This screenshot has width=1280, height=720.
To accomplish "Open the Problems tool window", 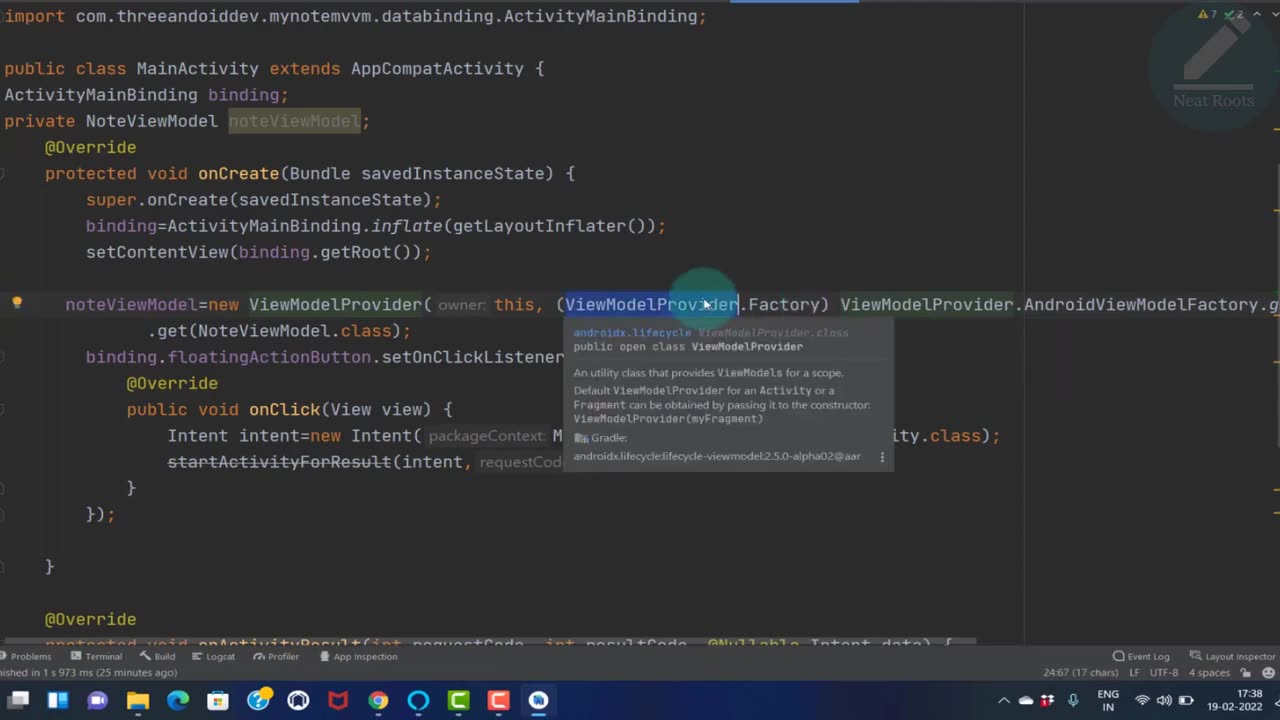I will click(25, 656).
